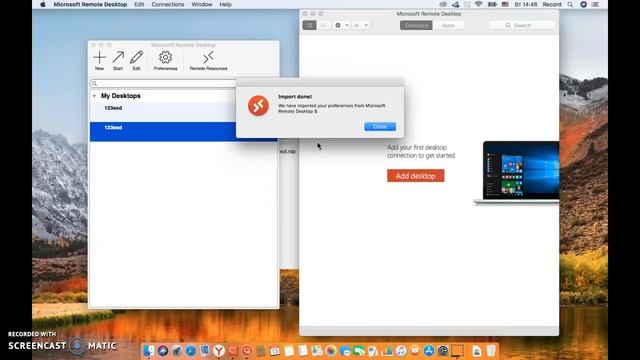The width and height of the screenshot is (640, 360).
Task: Open FaceTime from the Dock
Action: click(359, 350)
